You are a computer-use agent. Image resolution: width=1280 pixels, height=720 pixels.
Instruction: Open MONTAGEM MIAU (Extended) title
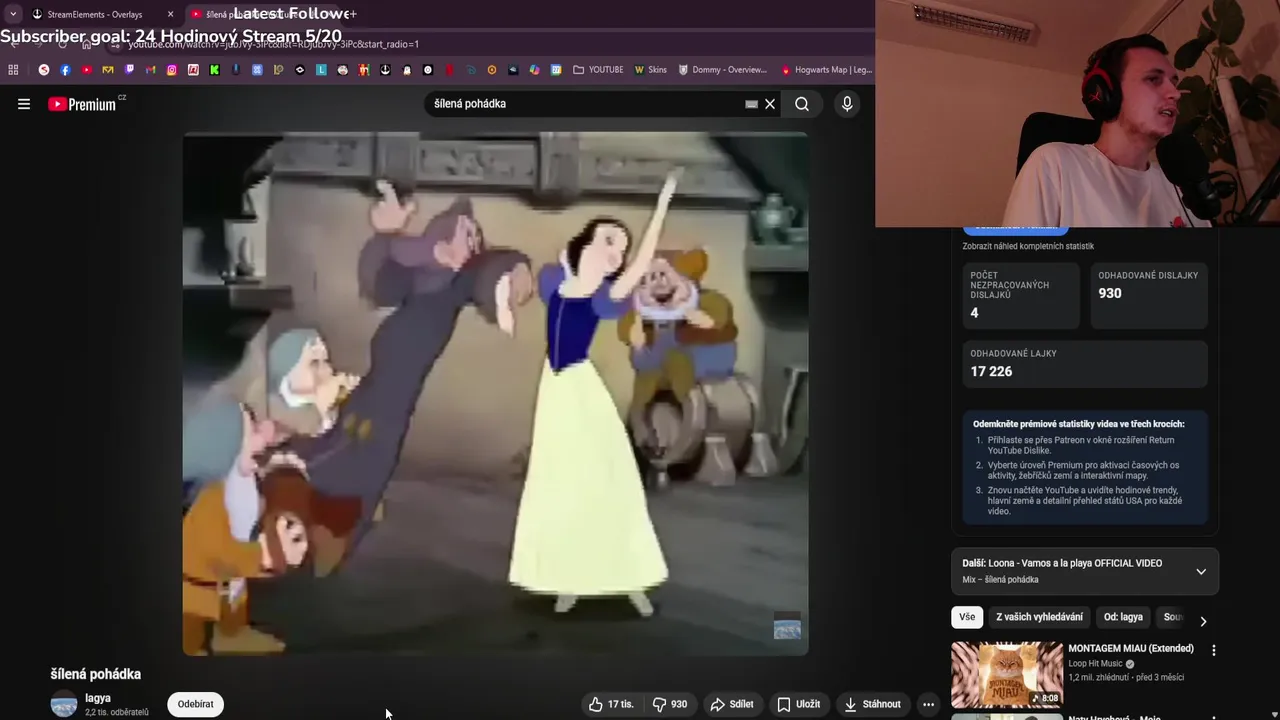tap(1131, 649)
